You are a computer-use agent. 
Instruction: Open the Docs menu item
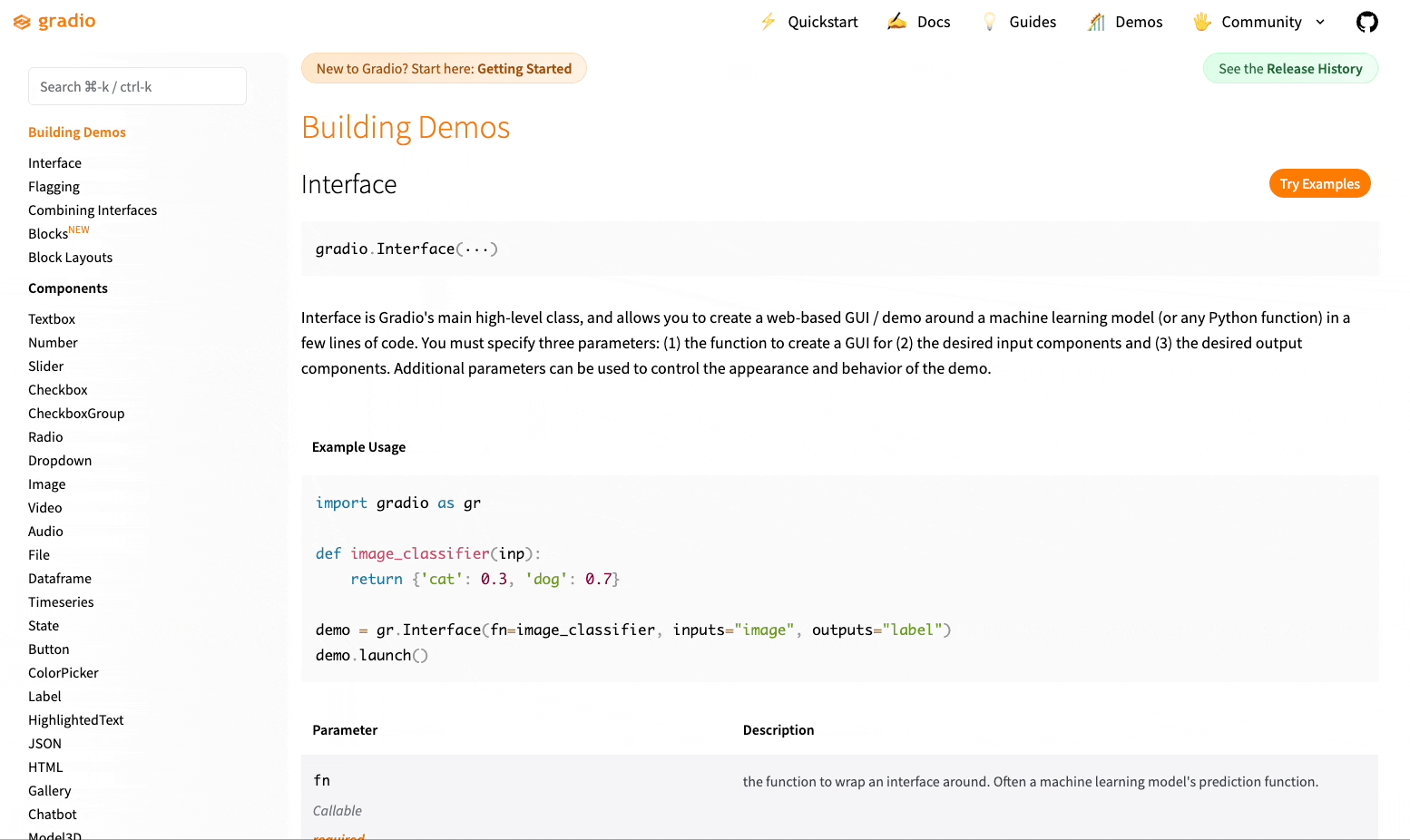point(934,22)
